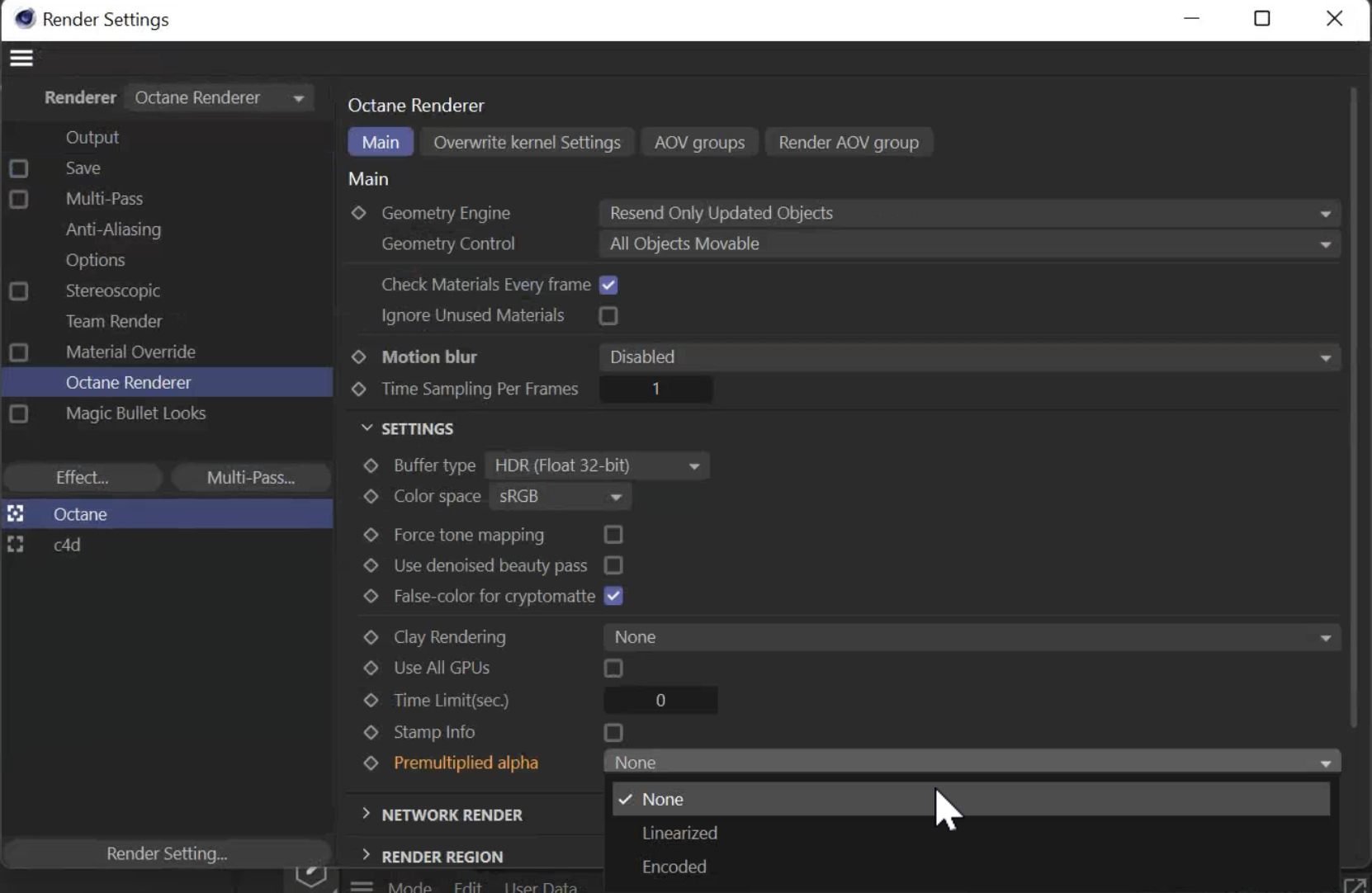Screen dimensions: 1372x893
Task: Click the keyframe diamond beside Geometry Engine
Action: point(358,213)
